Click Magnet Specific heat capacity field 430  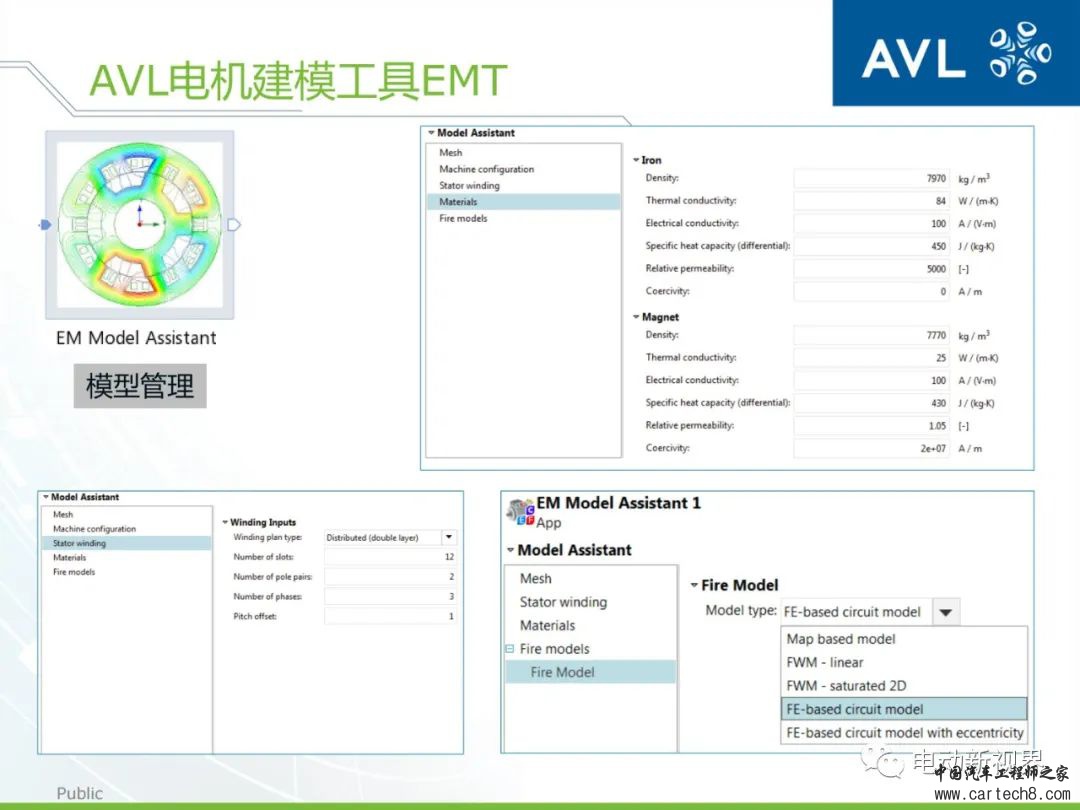click(x=871, y=404)
